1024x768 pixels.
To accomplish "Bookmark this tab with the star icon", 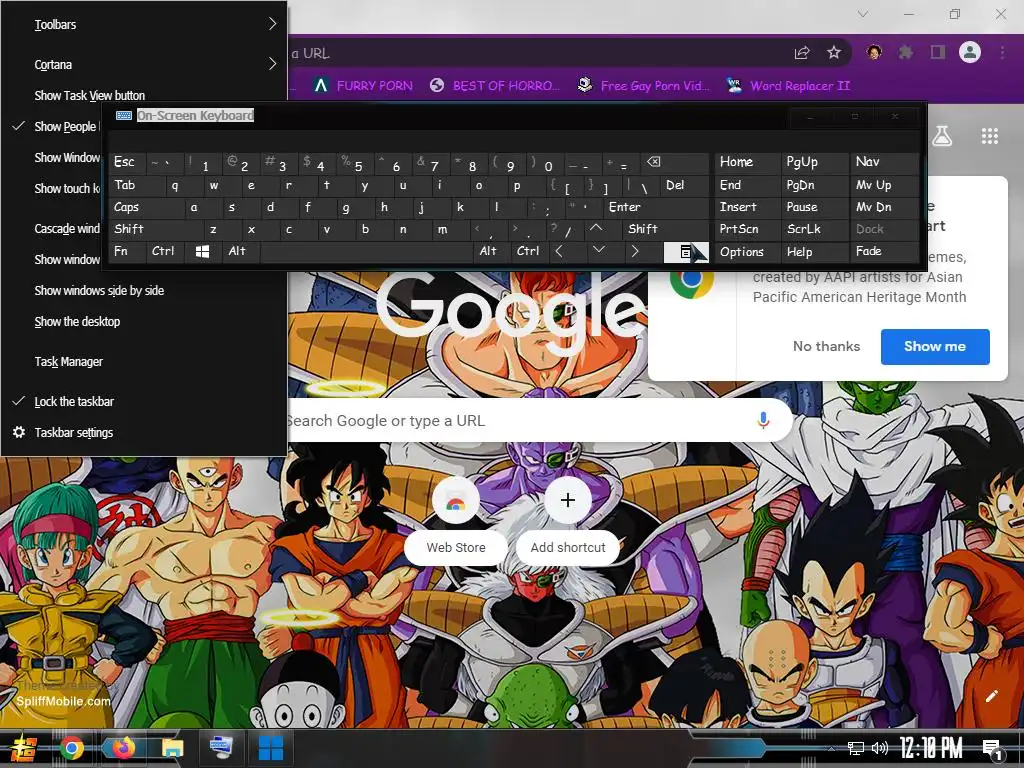I will (x=834, y=53).
